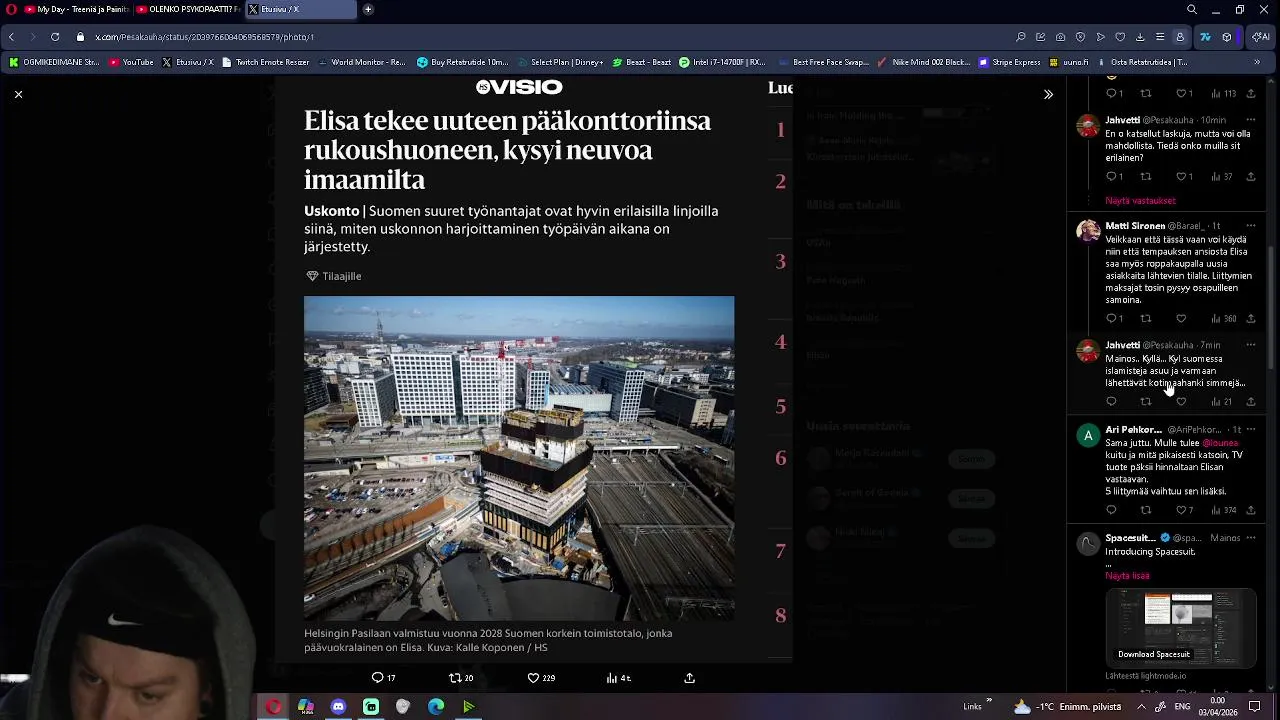Open the notification center icon
Image resolution: width=1280 pixels, height=720 pixels.
[x=1255, y=706]
